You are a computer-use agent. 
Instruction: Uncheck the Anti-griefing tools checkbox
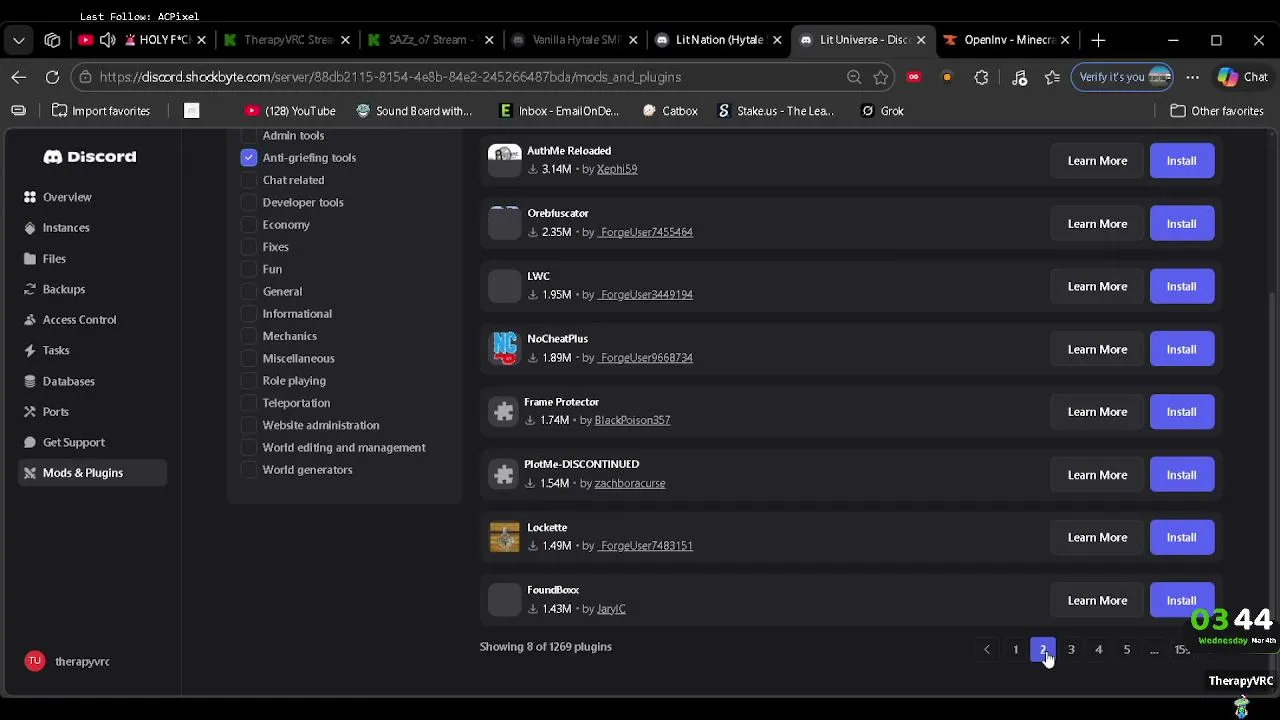click(249, 158)
